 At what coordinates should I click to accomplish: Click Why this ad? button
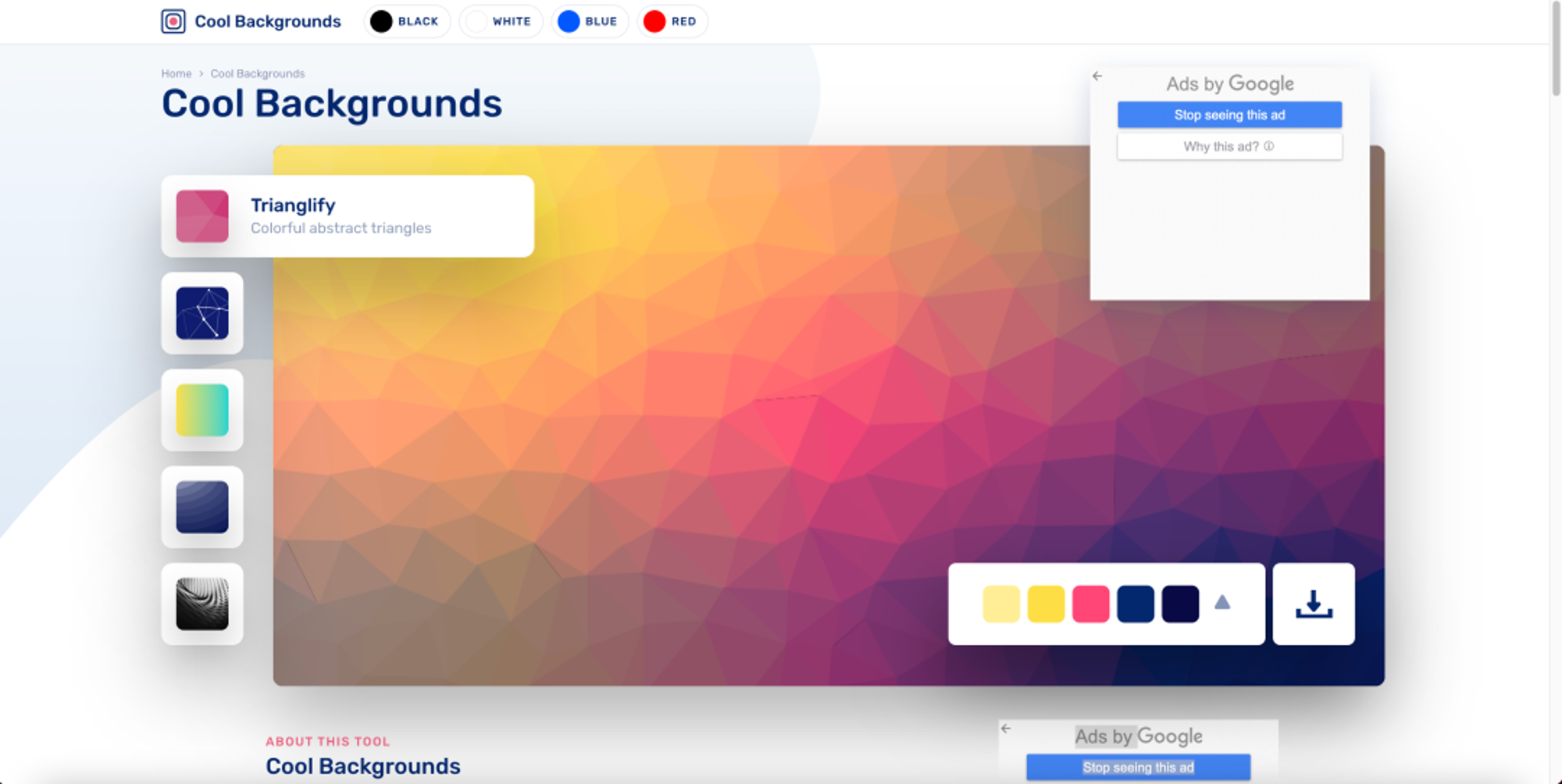point(1229,147)
